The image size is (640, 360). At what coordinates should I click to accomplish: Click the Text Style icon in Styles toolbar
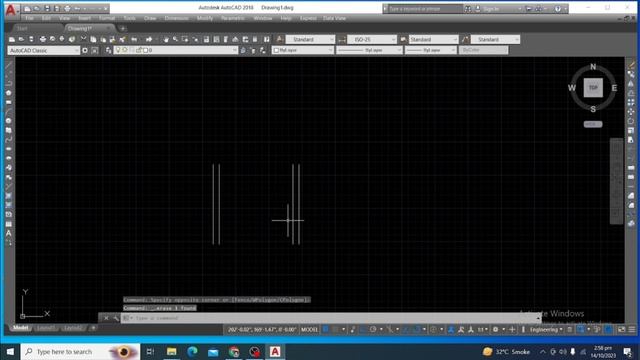[x=280, y=39]
